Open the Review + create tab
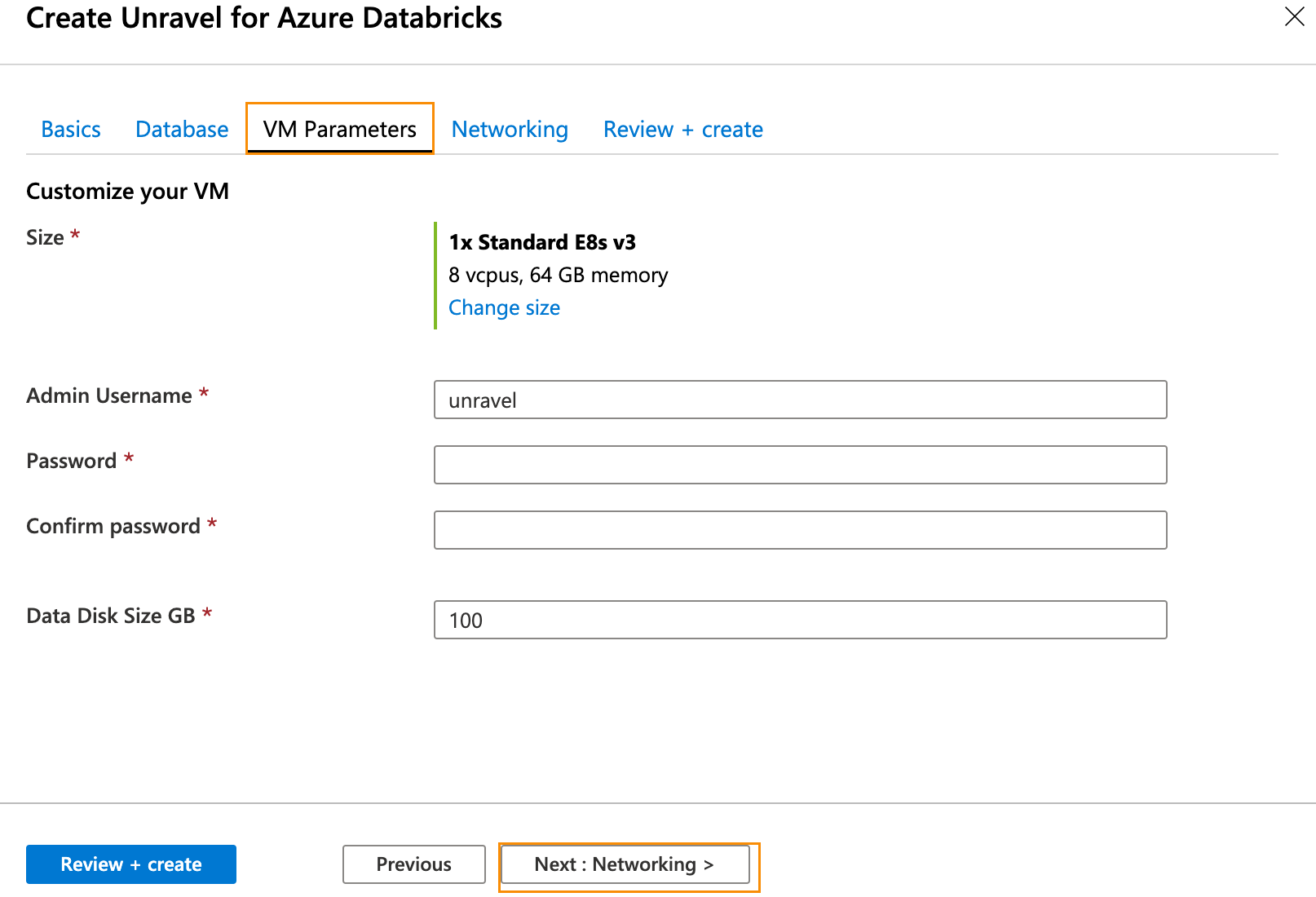 (x=683, y=129)
